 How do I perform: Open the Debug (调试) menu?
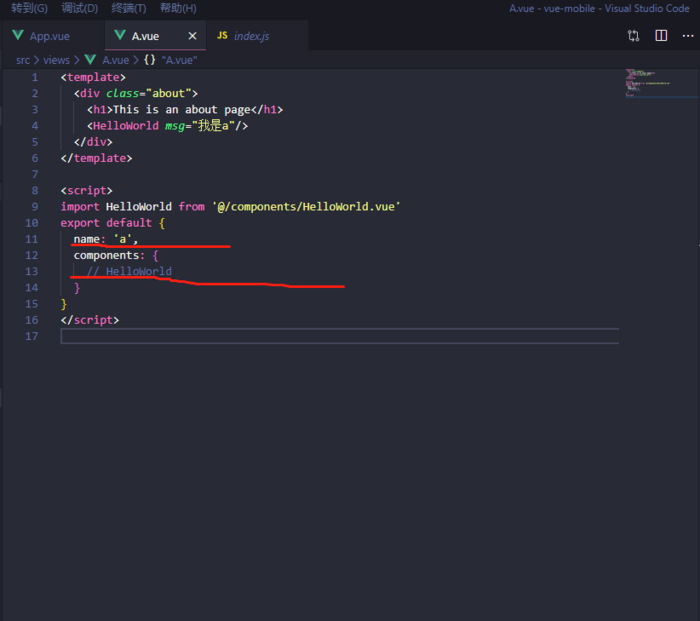(79, 8)
